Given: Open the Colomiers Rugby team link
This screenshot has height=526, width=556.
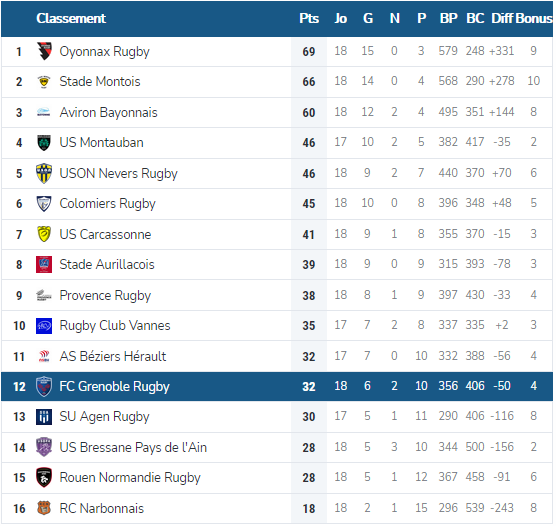Looking at the screenshot, I should tap(107, 204).
